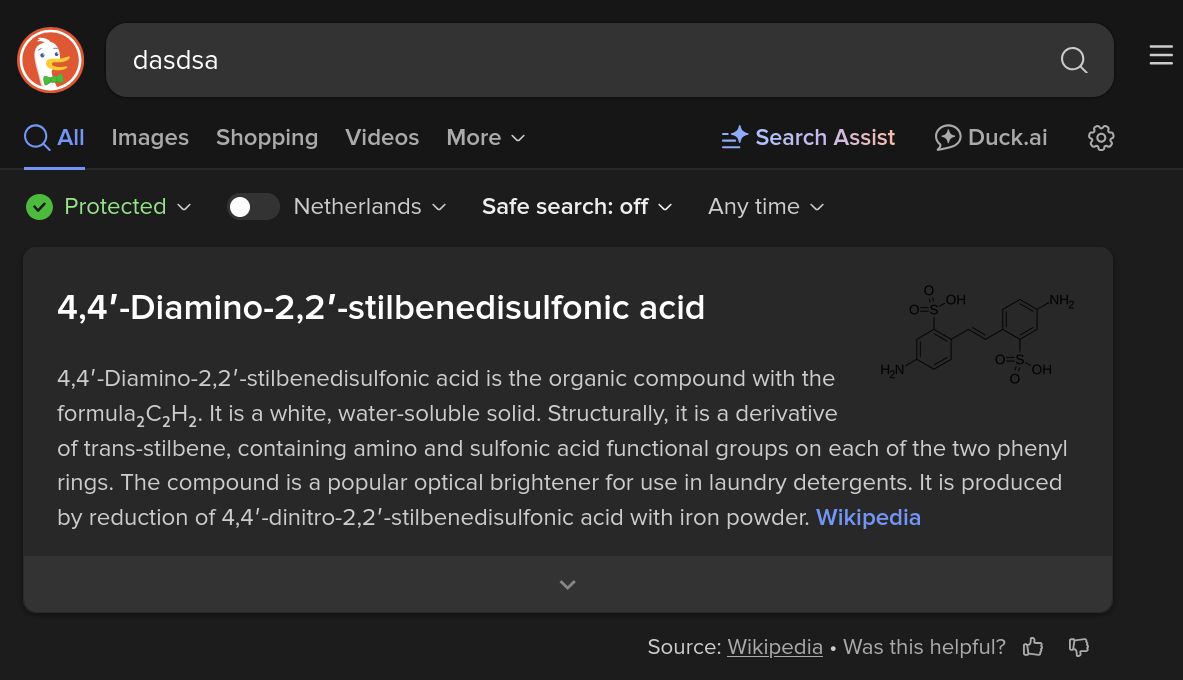The width and height of the screenshot is (1183, 680).
Task: Click the magnifying glass search icon
Action: [x=1073, y=60]
